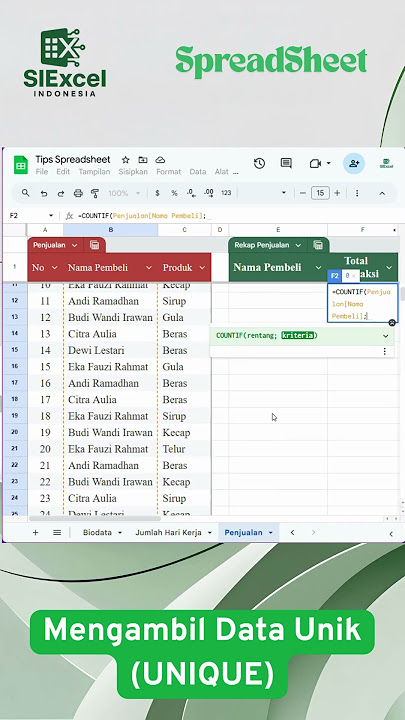Click the Rekap Penjualan table options icon
Image resolution: width=405 pixels, height=720 pixels.
(x=318, y=245)
